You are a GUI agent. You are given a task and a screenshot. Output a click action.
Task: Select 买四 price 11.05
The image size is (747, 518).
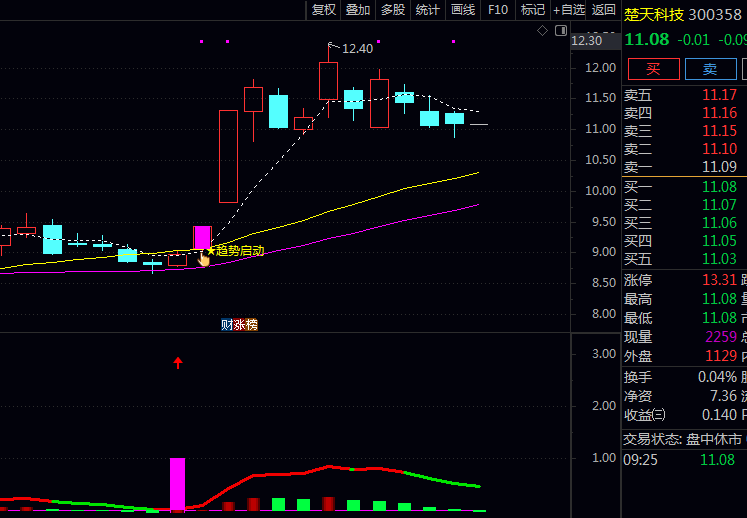coord(719,241)
